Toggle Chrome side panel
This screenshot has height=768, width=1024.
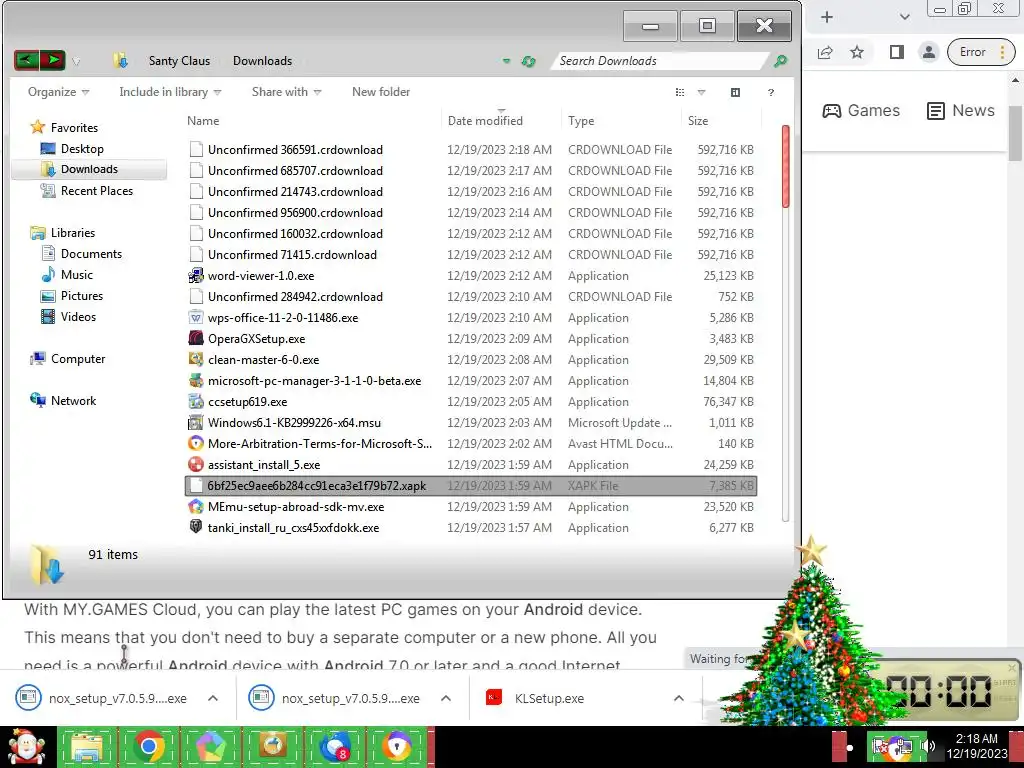(897, 52)
